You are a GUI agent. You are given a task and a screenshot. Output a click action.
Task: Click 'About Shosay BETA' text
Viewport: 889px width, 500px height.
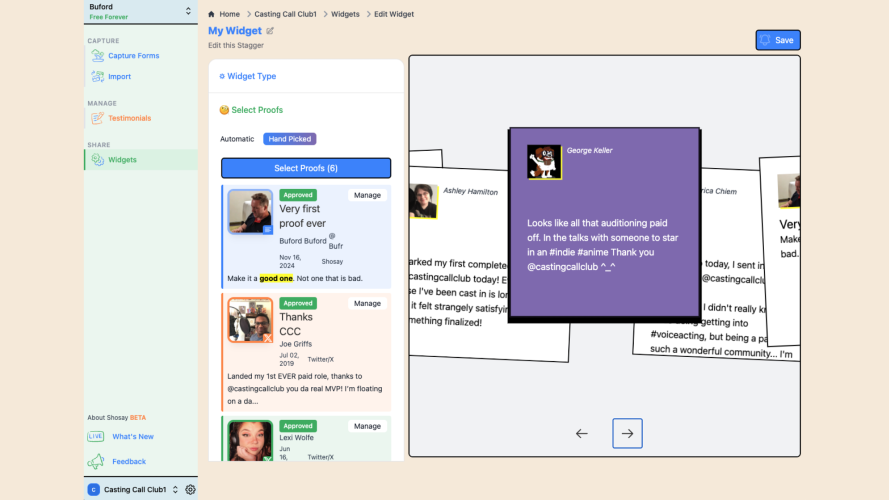[x=117, y=418]
